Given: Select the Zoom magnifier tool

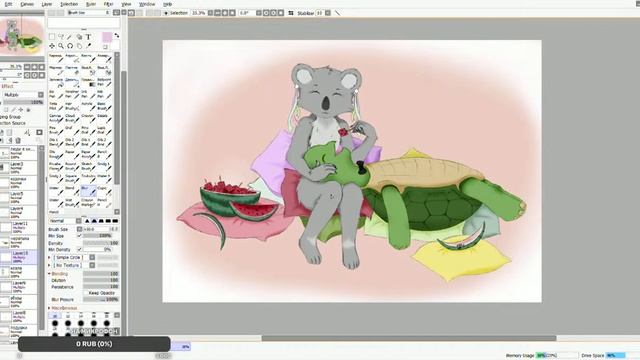Looking at the screenshot, I should point(61,46).
